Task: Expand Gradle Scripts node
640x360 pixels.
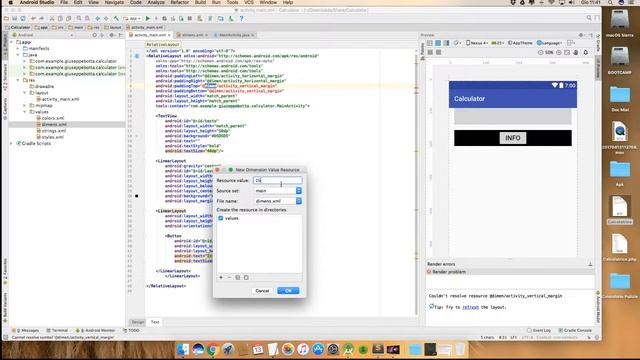Action: pos(11,144)
